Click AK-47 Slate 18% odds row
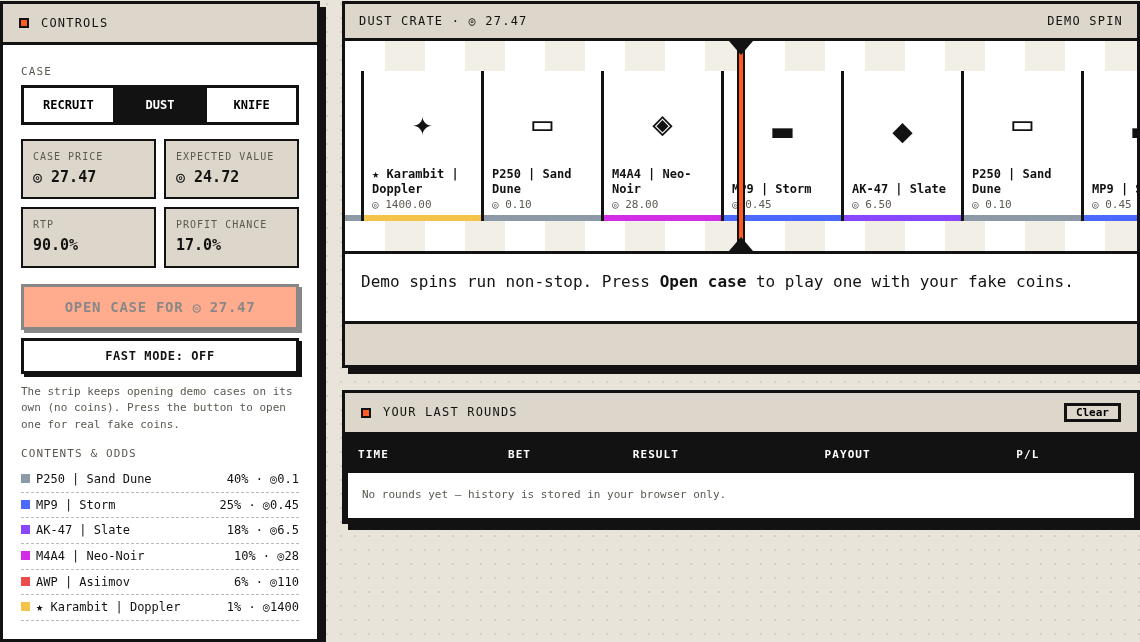The image size is (1140, 642). 160,530
